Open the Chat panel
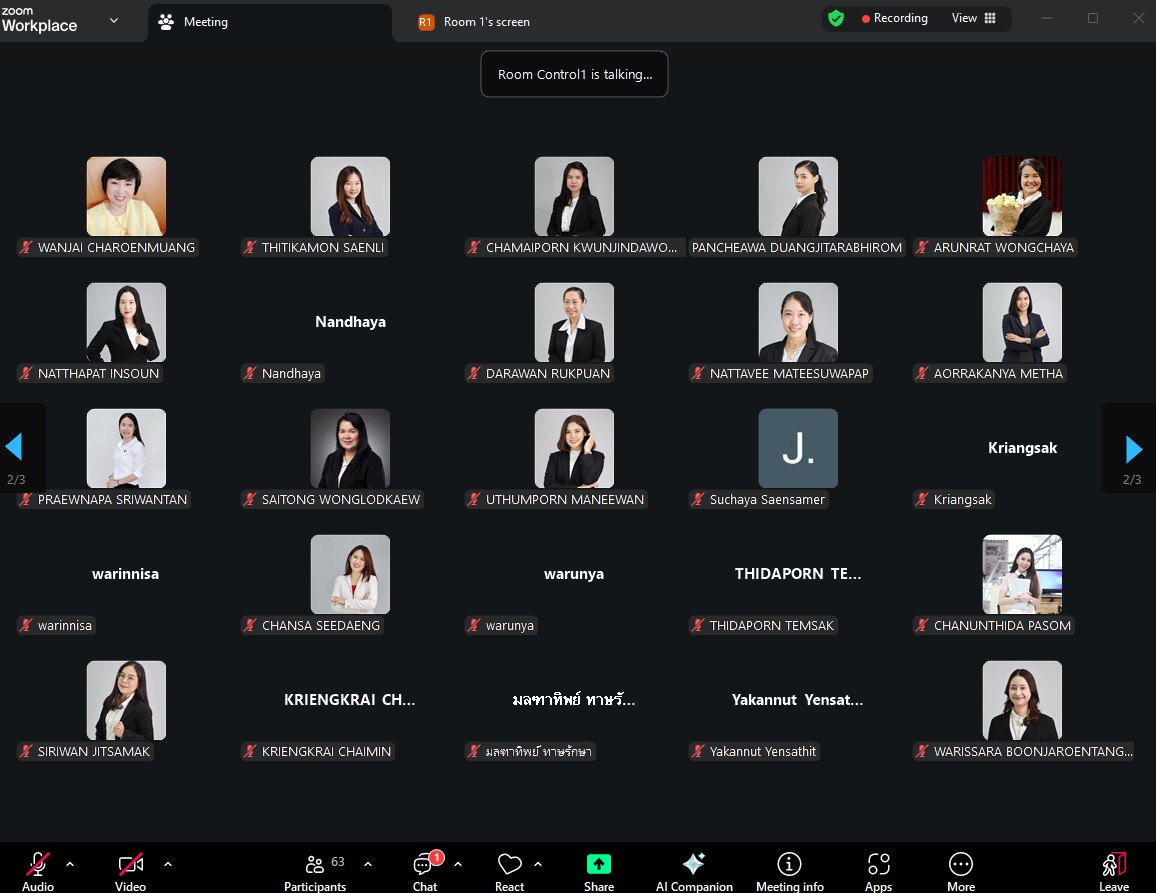This screenshot has width=1156, height=893. pyautogui.click(x=425, y=871)
